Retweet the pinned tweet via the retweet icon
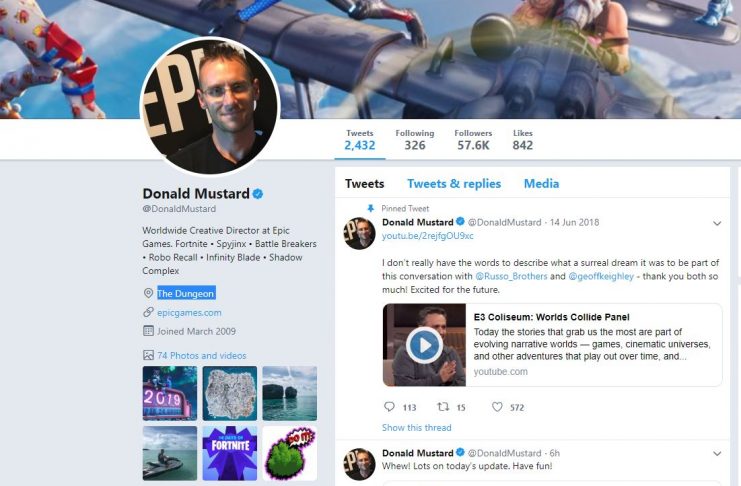This screenshot has height=486, width=741. click(443, 407)
